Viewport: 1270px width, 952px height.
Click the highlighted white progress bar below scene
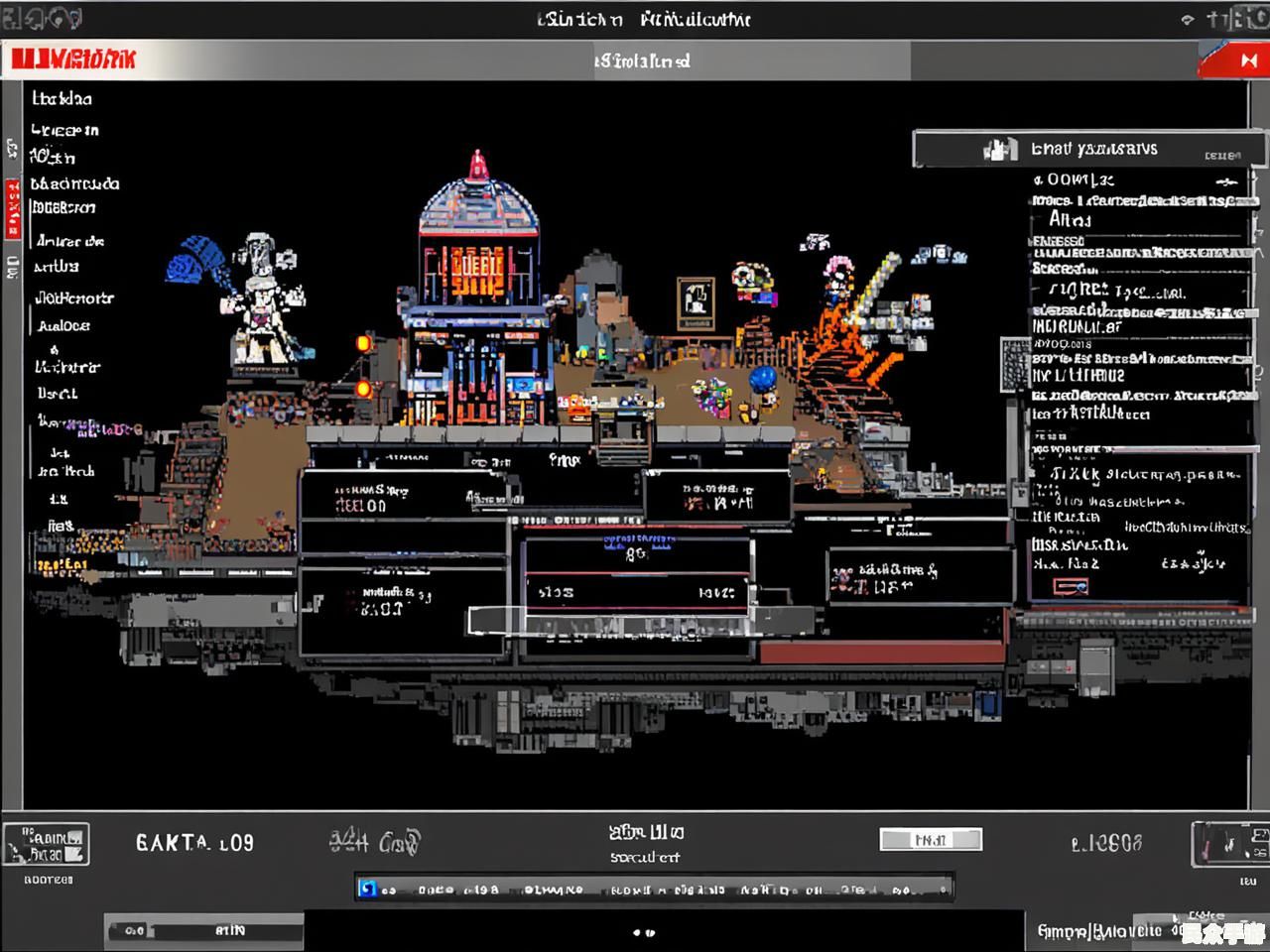click(610, 622)
